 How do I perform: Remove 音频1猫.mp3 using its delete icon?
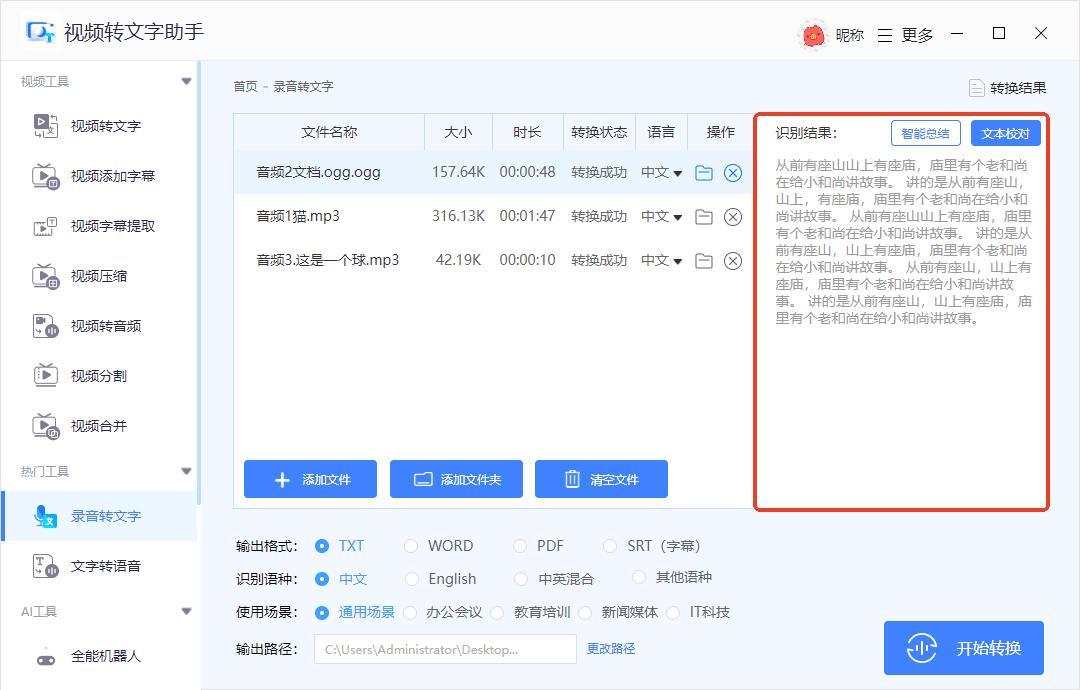coord(733,217)
